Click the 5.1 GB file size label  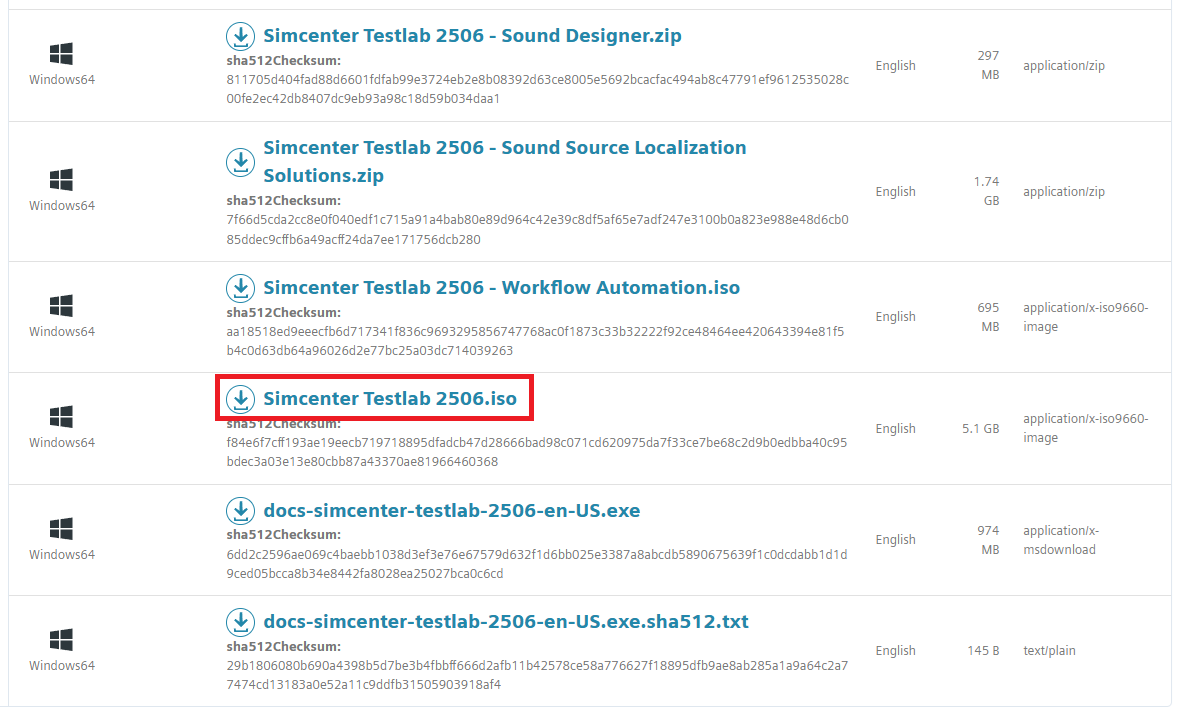[983, 428]
